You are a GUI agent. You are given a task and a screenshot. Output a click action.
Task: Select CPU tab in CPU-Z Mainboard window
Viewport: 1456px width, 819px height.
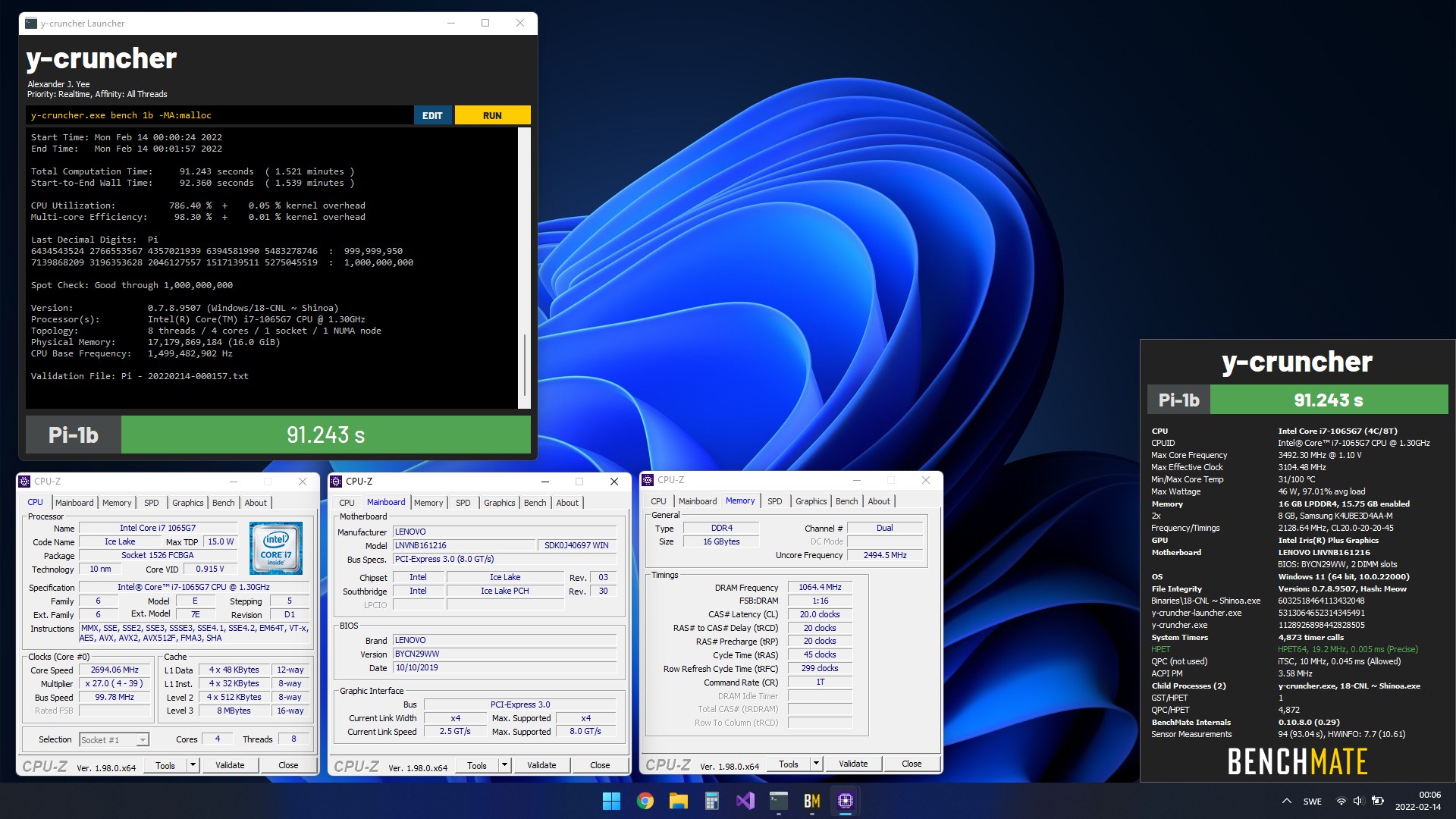click(347, 503)
